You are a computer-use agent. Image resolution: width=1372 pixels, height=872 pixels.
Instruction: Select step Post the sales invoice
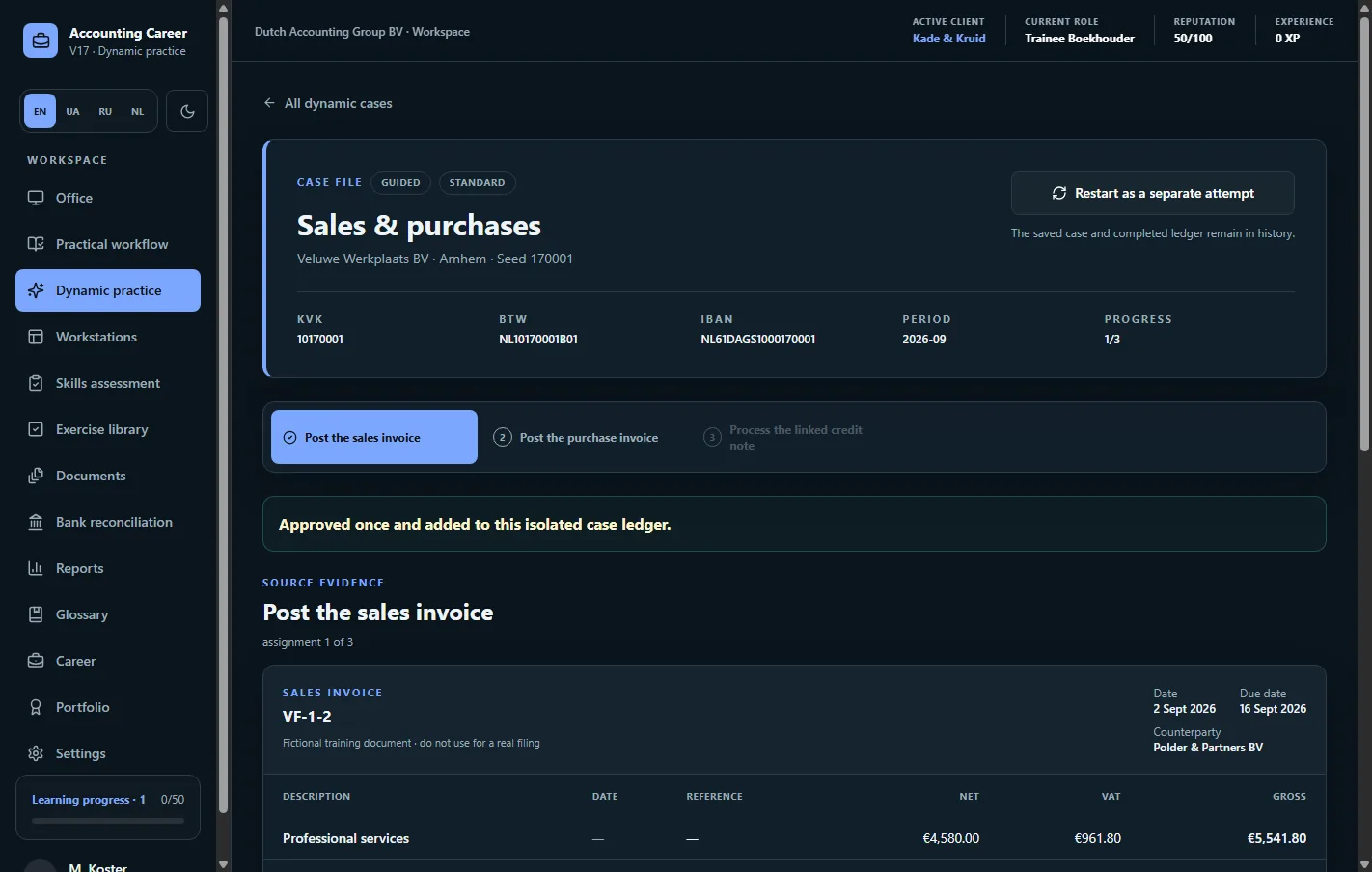point(374,437)
